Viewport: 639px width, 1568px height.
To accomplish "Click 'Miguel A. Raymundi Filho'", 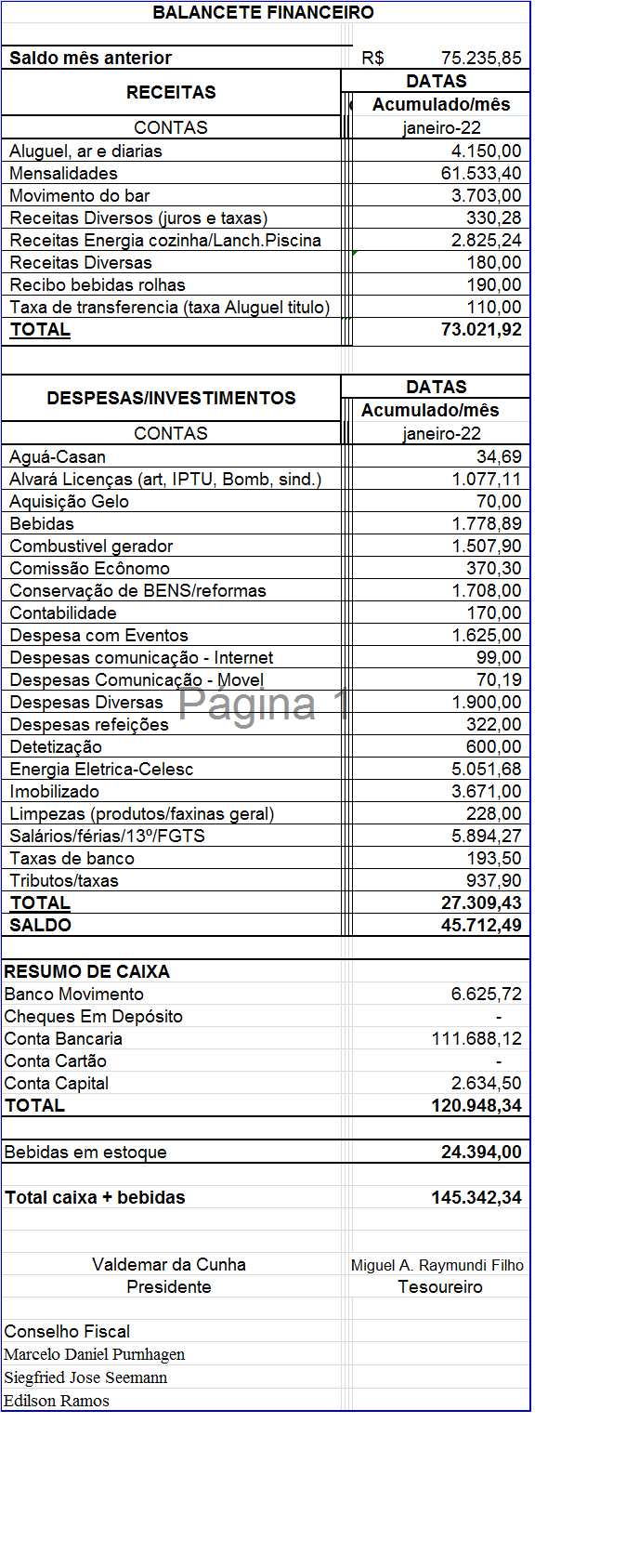I will (437, 1265).
